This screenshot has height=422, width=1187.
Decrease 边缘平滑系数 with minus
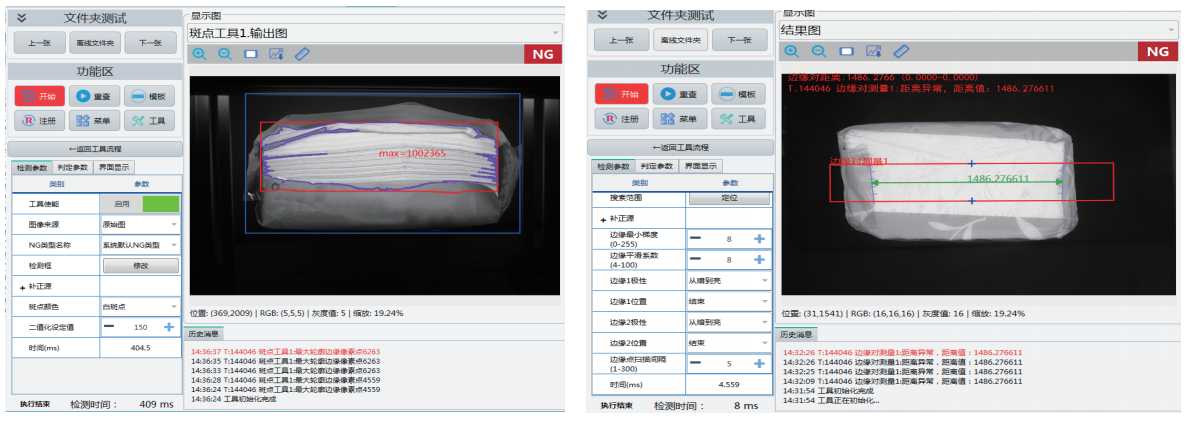[x=695, y=260]
